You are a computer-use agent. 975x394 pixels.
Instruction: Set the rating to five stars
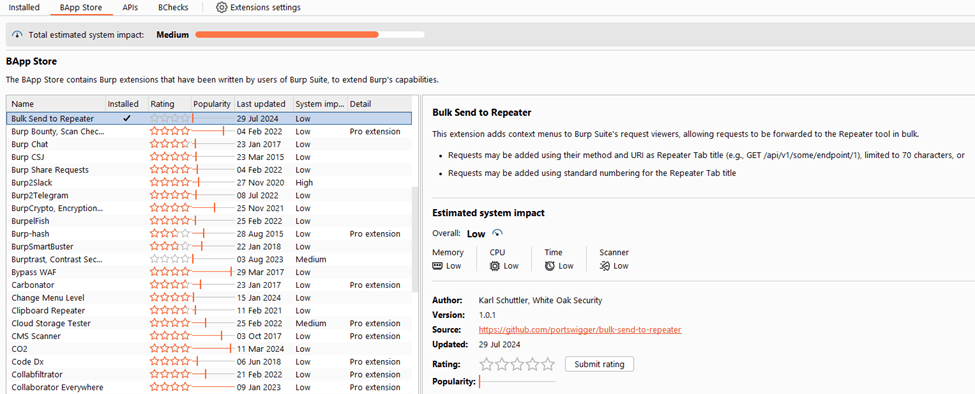[x=548, y=364]
